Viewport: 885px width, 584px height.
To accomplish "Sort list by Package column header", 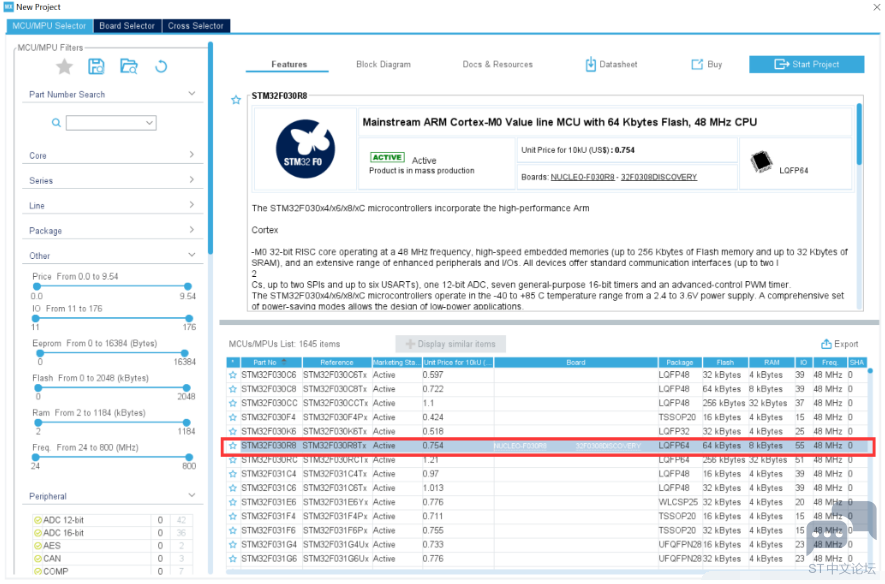I will tap(680, 362).
